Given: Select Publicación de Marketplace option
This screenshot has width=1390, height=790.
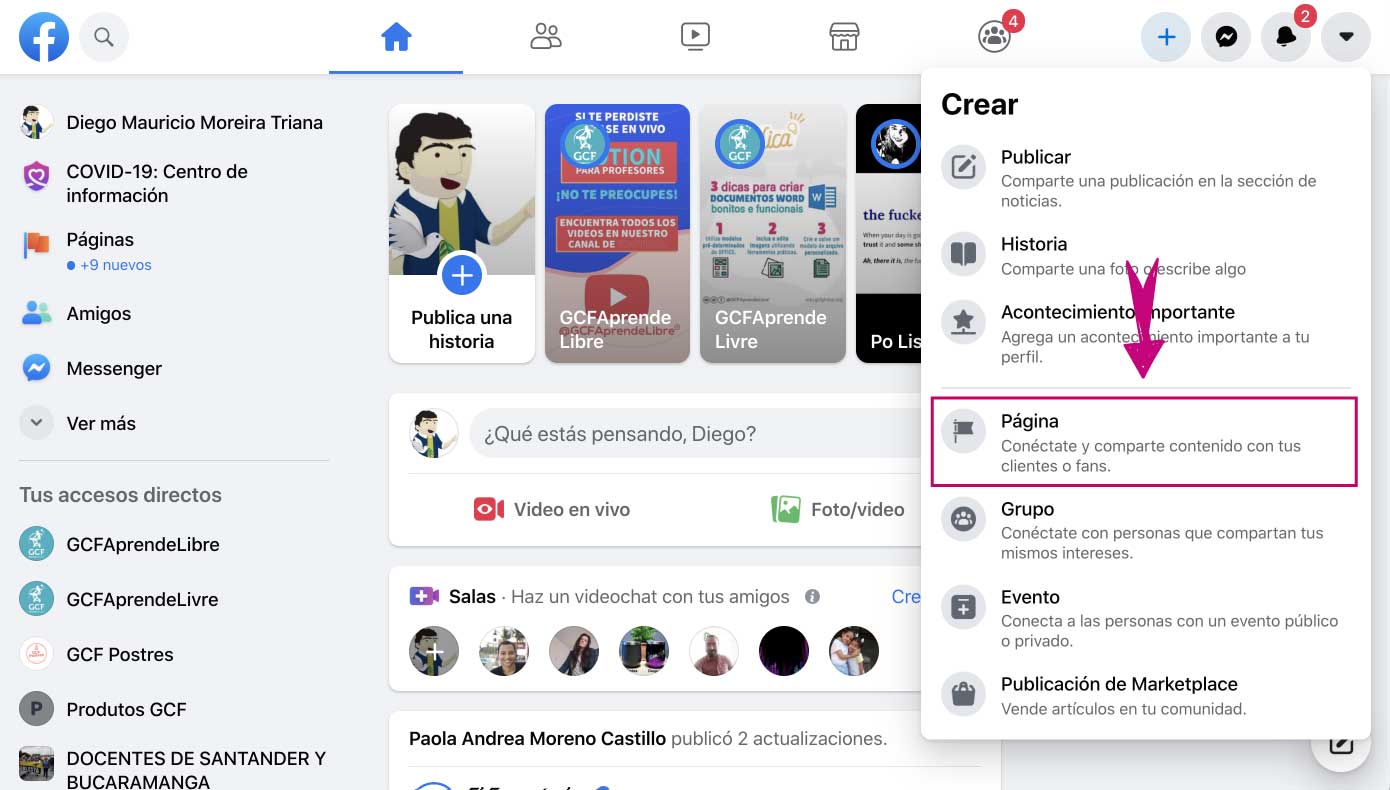Looking at the screenshot, I should [x=1145, y=696].
